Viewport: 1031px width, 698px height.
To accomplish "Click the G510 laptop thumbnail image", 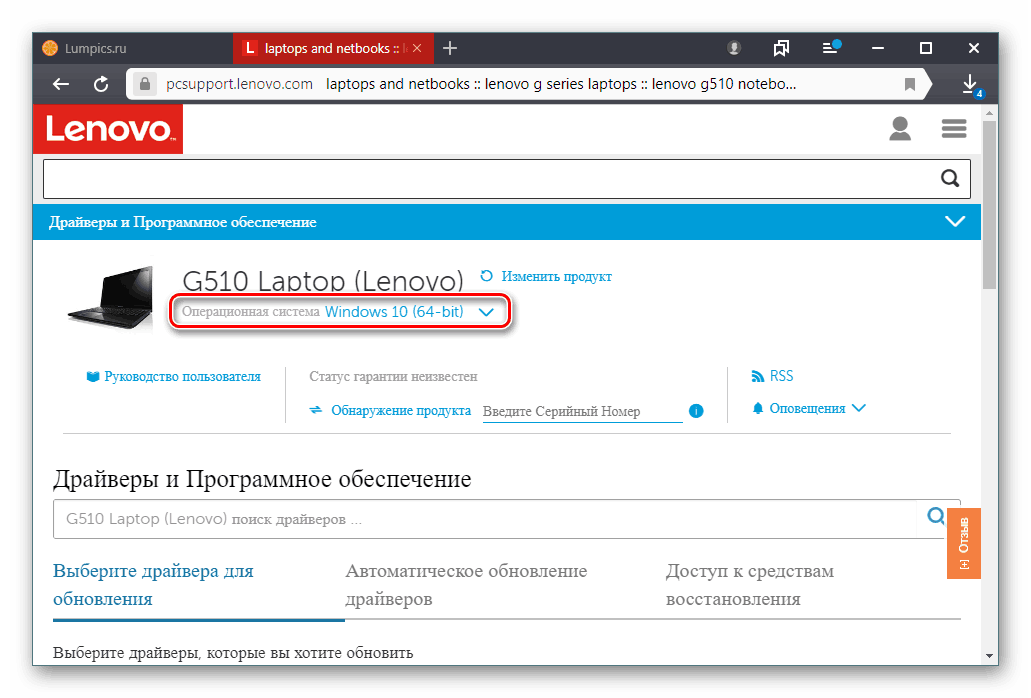I will pos(110,297).
